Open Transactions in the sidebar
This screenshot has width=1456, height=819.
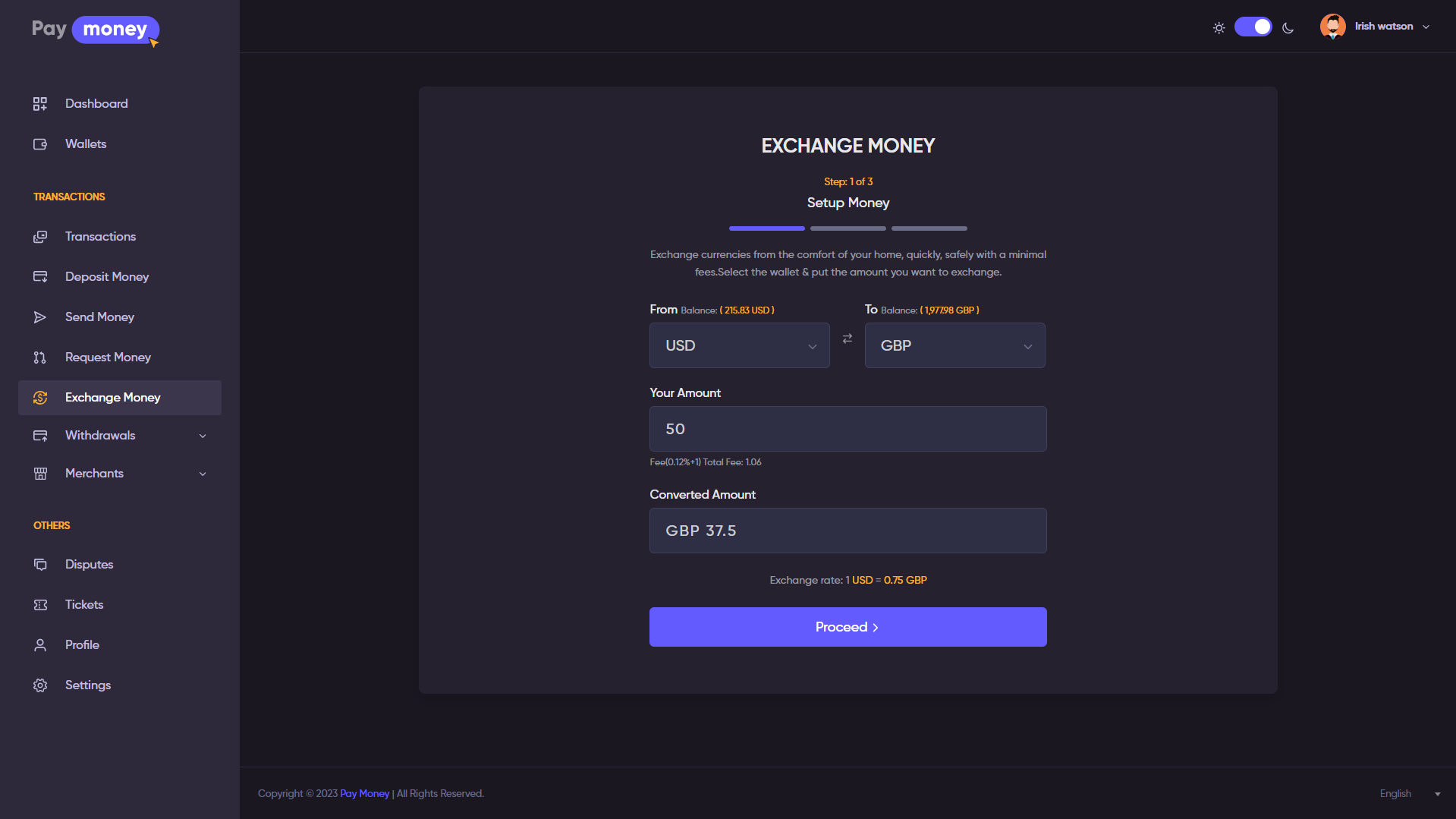coord(100,237)
